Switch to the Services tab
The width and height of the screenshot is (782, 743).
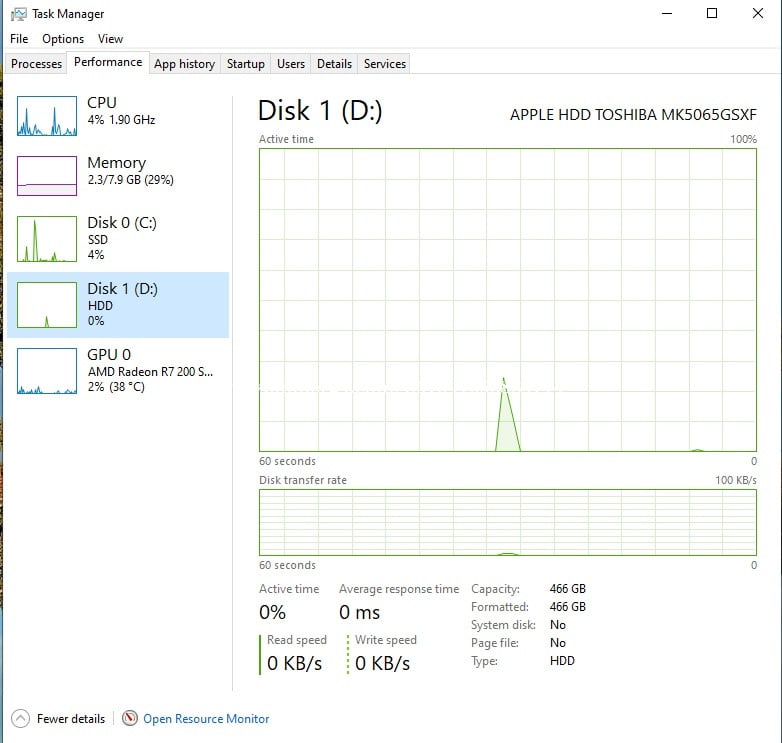pos(385,64)
